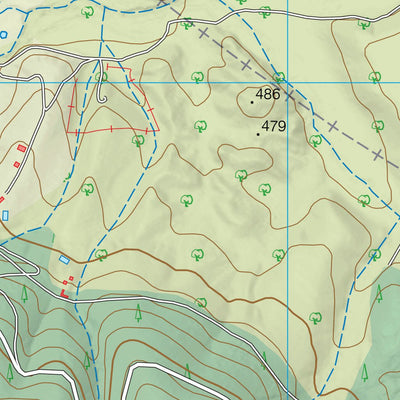Viewport: 400px width, 400px height.
Task: Click the blue building just above the thick contour
Action: (64, 259)
